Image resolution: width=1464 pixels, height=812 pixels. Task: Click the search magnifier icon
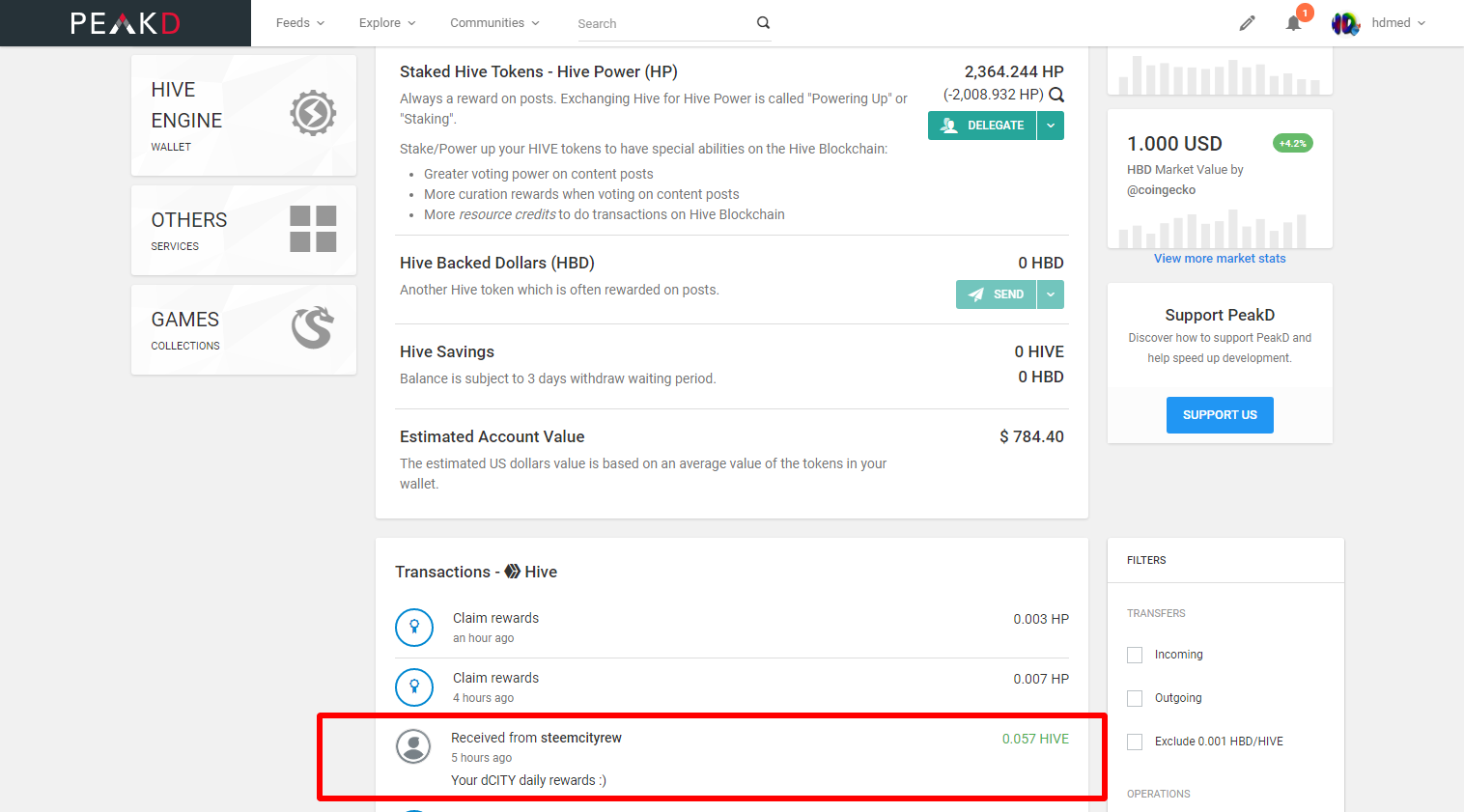click(763, 22)
